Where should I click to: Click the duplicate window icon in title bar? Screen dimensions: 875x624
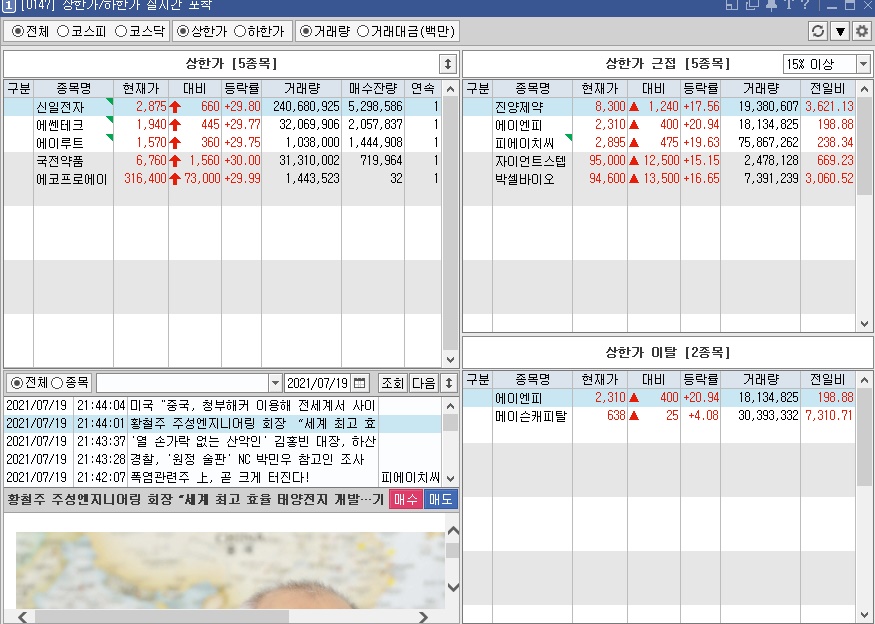(752, 4)
